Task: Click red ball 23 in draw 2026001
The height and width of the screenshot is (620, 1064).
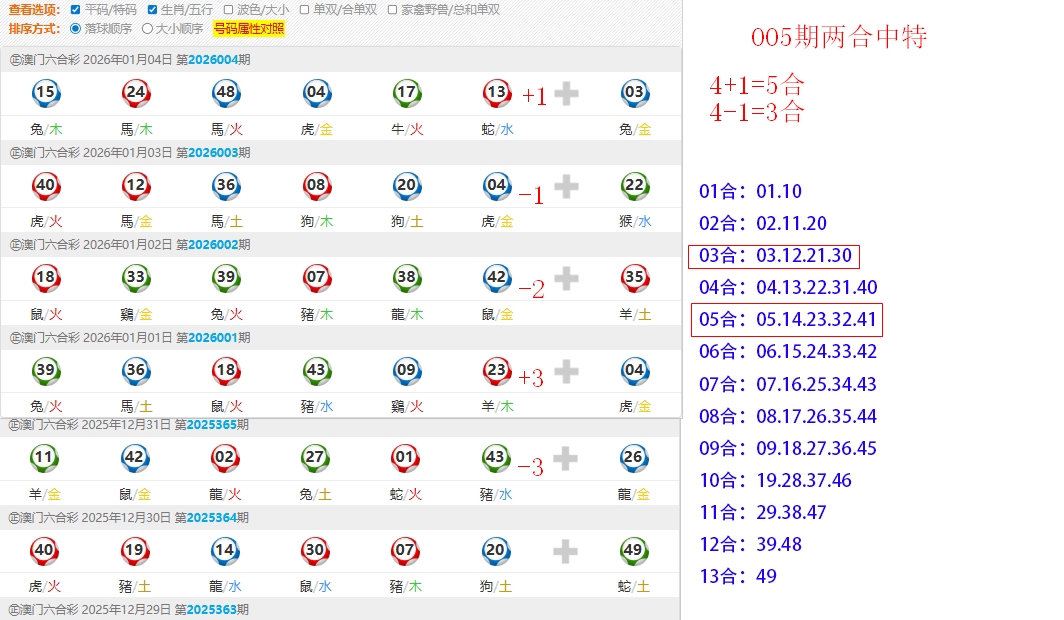Action: pyautogui.click(x=497, y=371)
